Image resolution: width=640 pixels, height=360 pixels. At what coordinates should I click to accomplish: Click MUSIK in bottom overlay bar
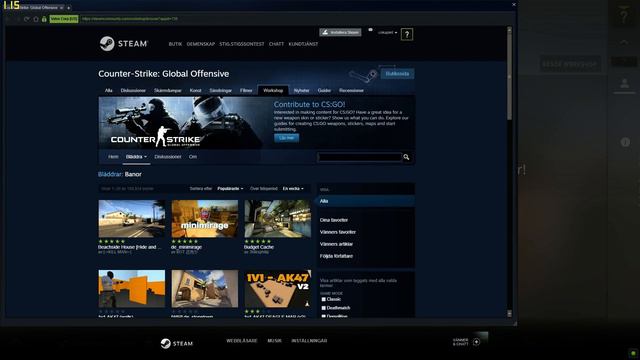pyautogui.click(x=274, y=341)
